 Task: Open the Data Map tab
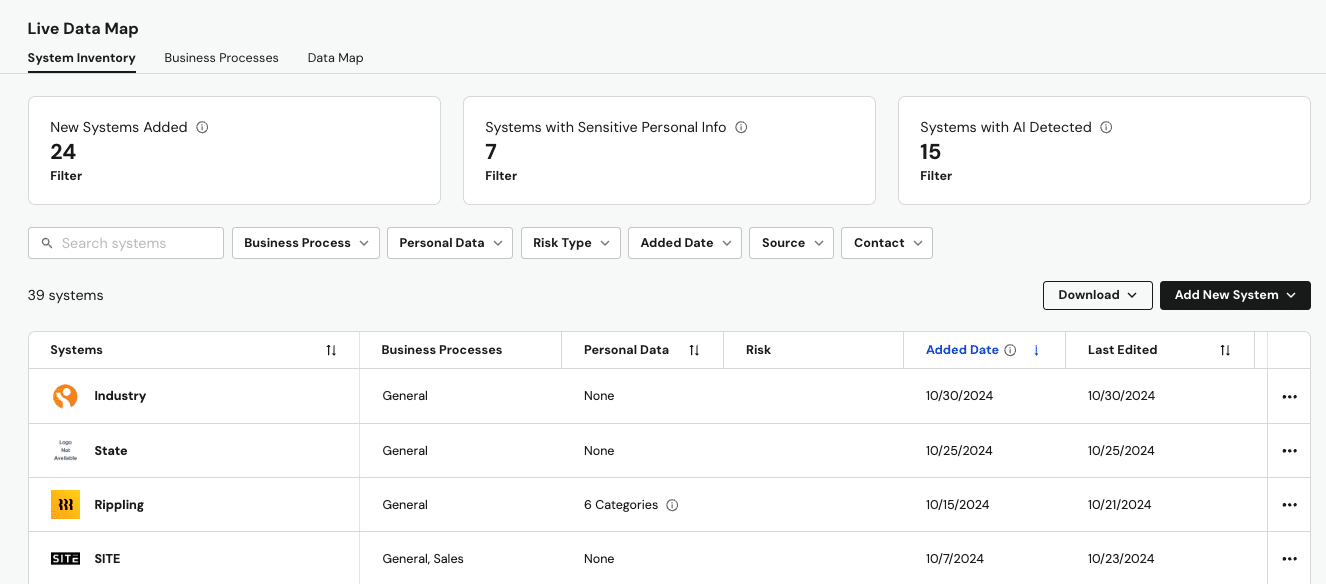click(x=335, y=58)
